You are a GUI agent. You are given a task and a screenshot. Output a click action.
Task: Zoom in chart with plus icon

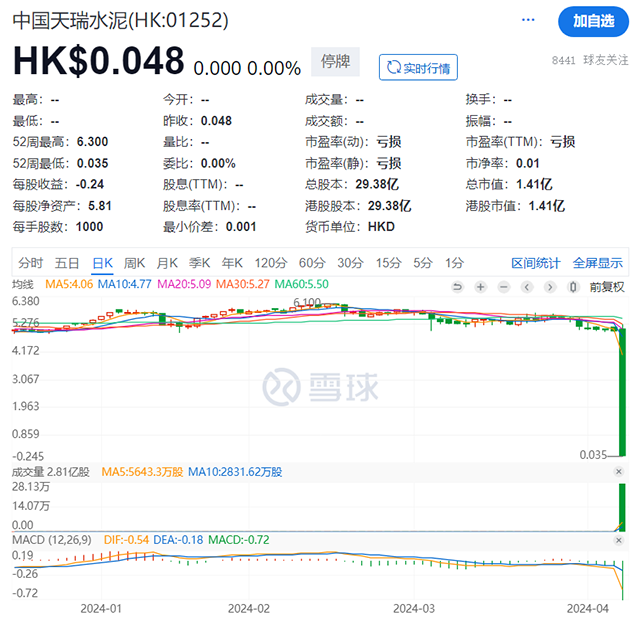pyautogui.click(x=480, y=287)
